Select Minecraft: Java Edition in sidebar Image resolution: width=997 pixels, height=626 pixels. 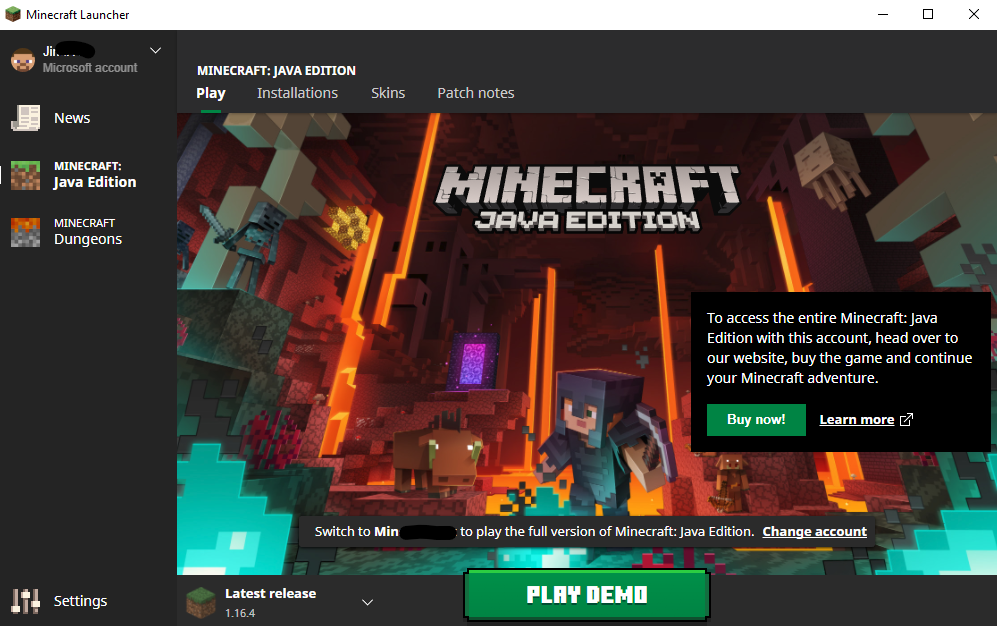(88, 175)
